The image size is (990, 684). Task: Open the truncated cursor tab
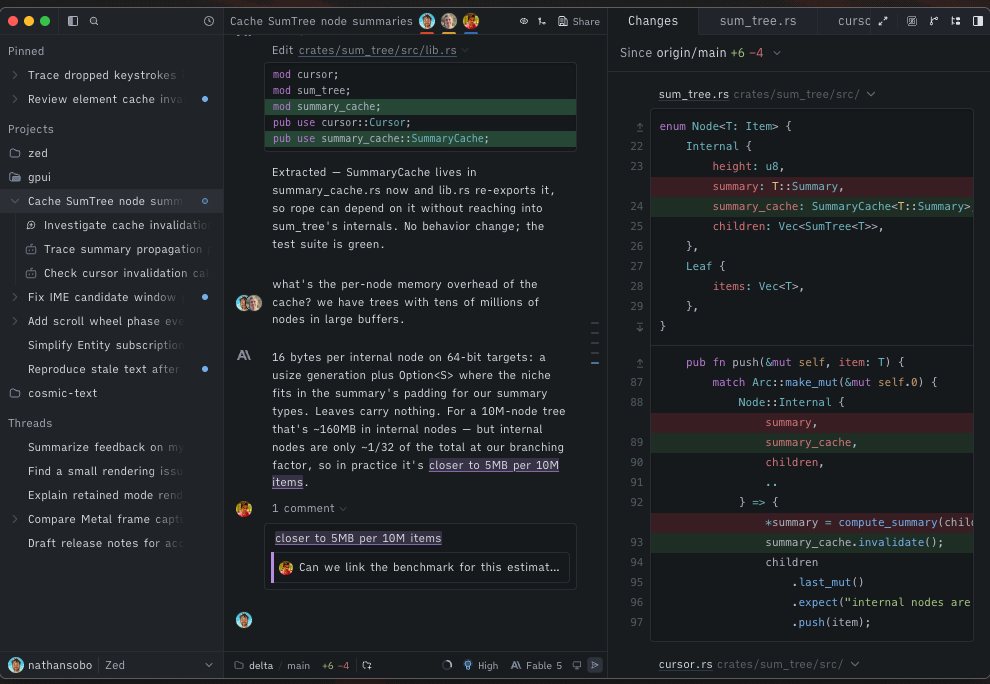point(854,21)
